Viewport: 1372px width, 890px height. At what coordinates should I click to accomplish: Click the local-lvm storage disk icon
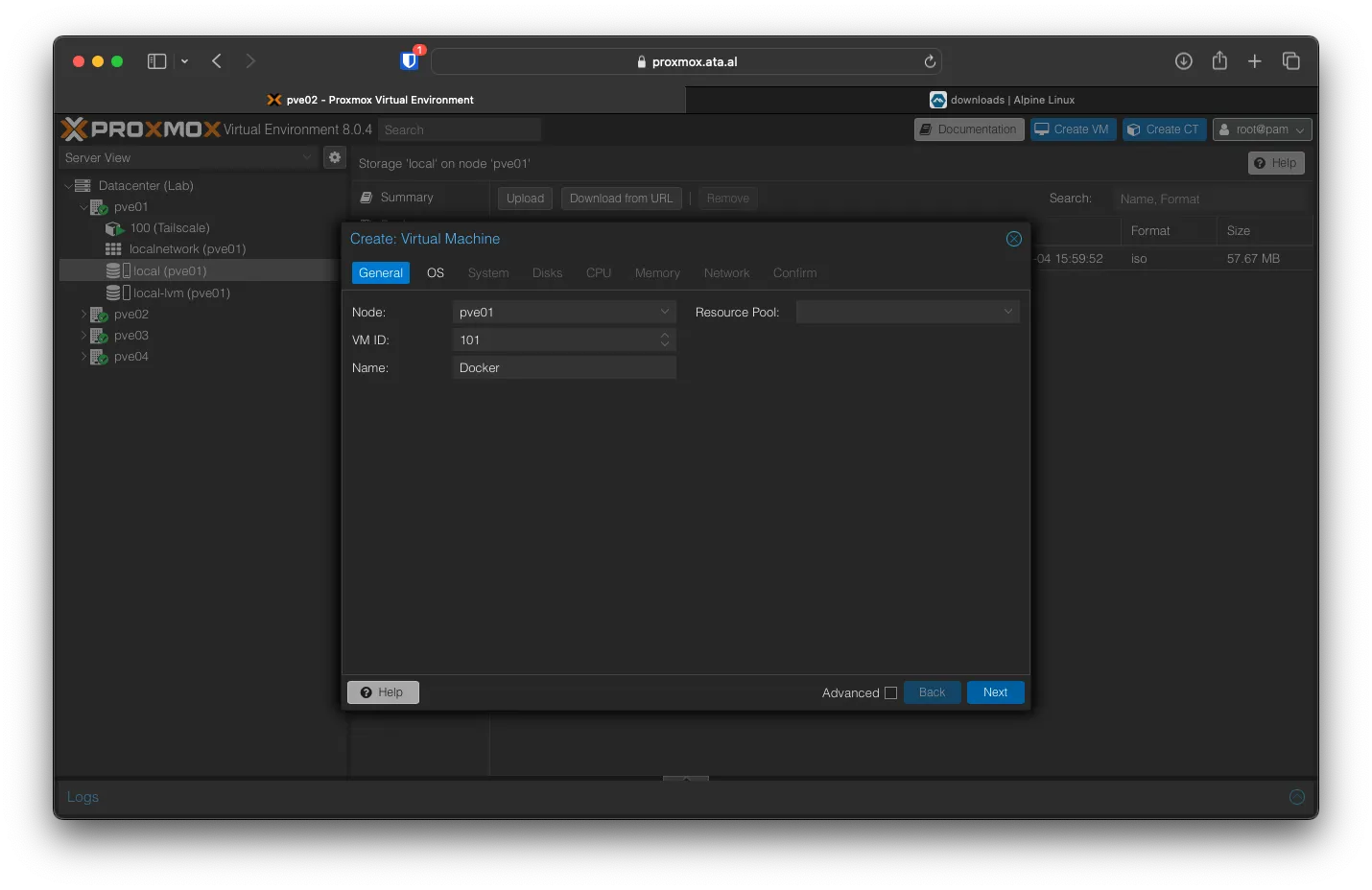(118, 293)
